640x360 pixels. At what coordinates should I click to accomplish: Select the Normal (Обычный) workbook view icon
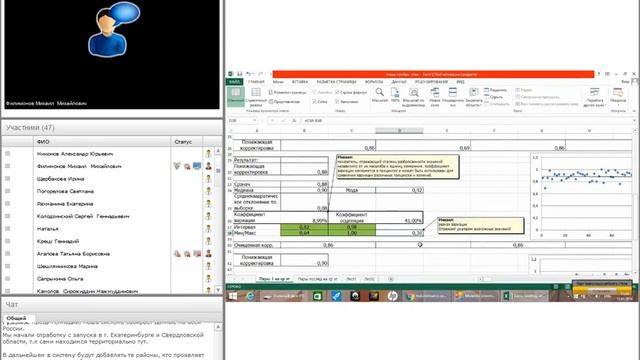(x=236, y=96)
